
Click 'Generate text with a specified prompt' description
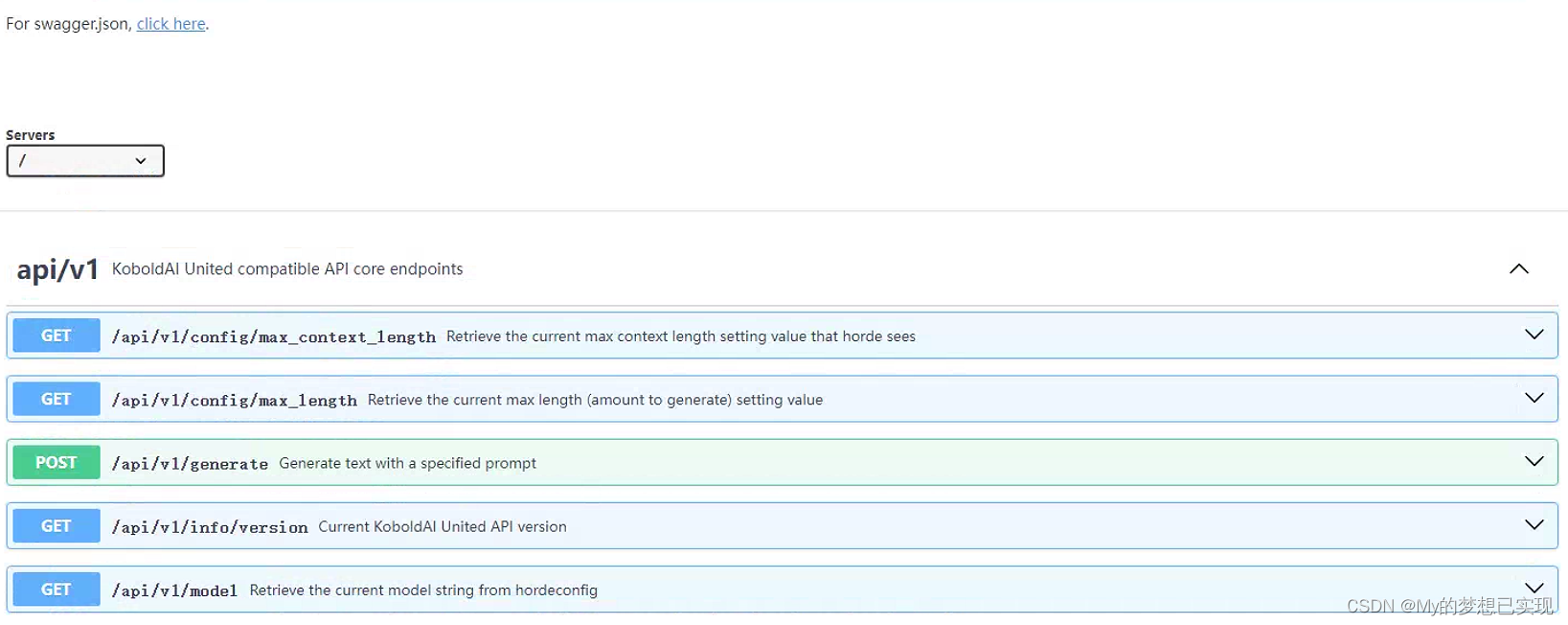[x=407, y=463]
